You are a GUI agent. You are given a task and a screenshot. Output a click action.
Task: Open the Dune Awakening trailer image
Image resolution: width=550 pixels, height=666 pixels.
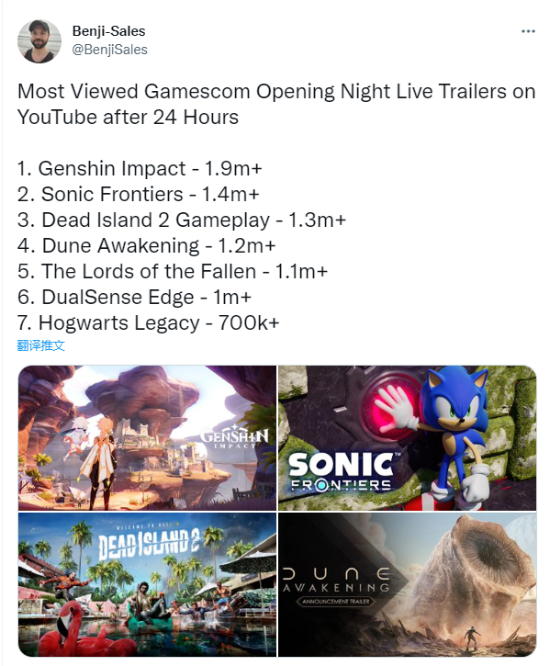(x=407, y=584)
